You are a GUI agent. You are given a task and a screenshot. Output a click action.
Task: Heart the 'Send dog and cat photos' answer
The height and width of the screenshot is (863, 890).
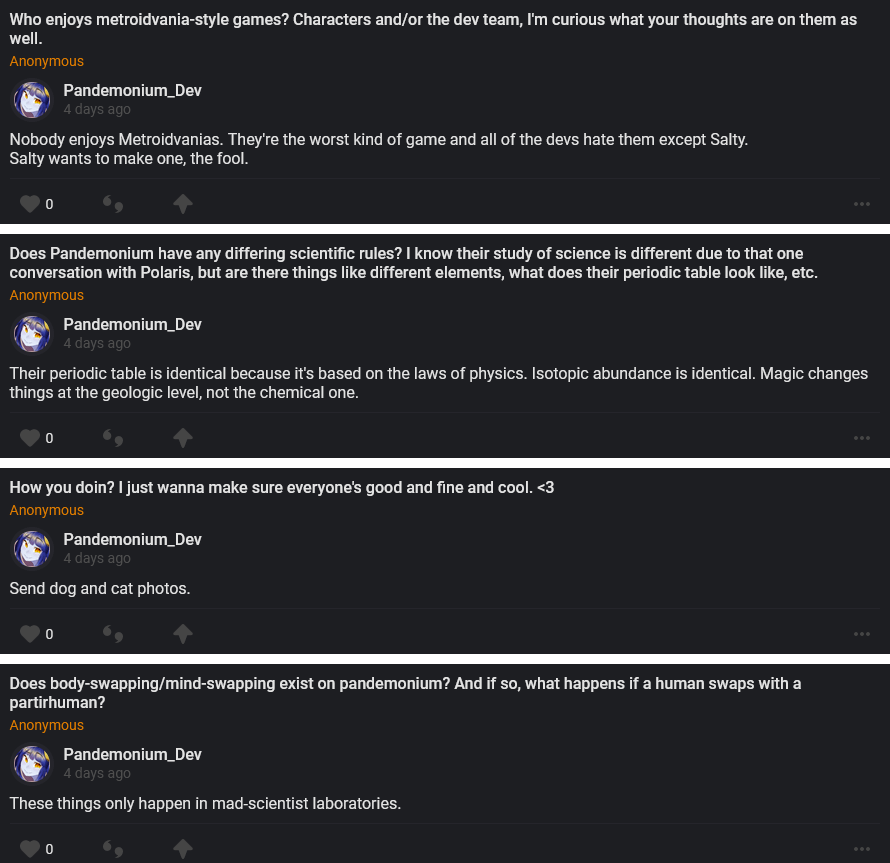point(30,633)
